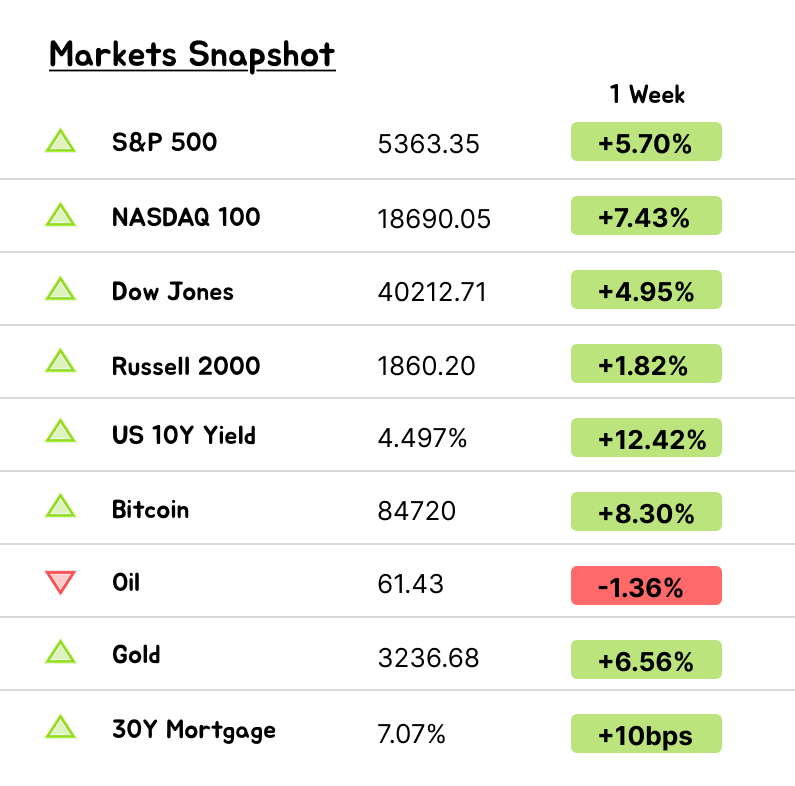Click the Dow Jones value 40212.71

point(432,292)
